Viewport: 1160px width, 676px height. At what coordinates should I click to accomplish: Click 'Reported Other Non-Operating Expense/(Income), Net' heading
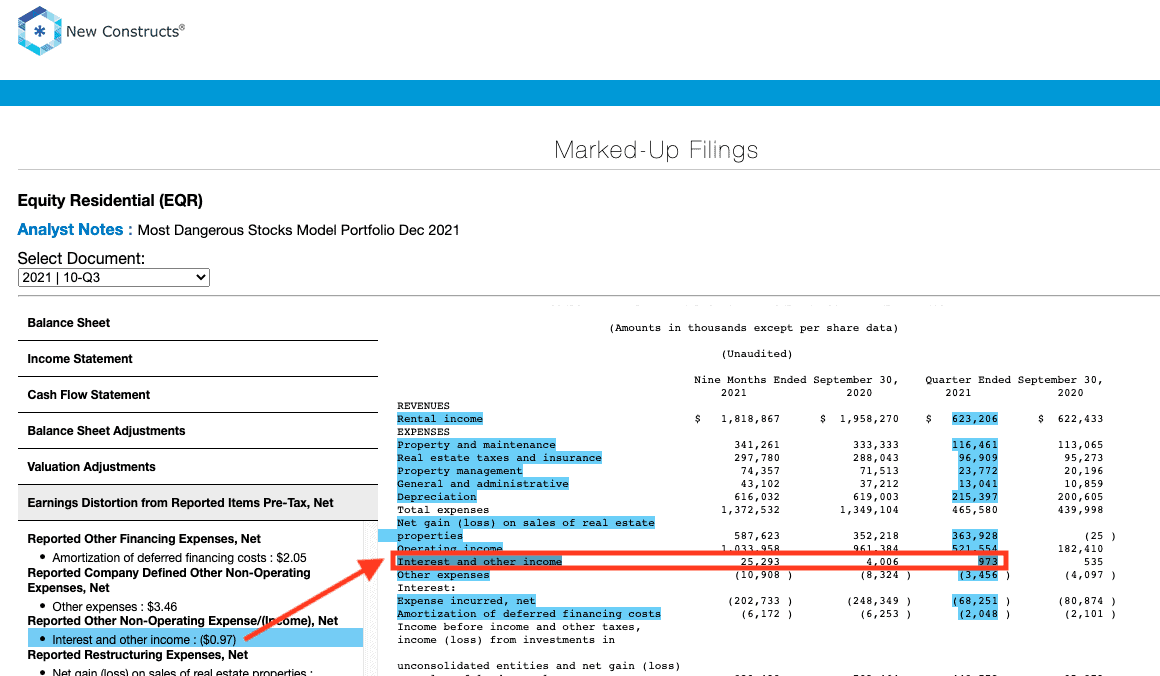point(183,621)
